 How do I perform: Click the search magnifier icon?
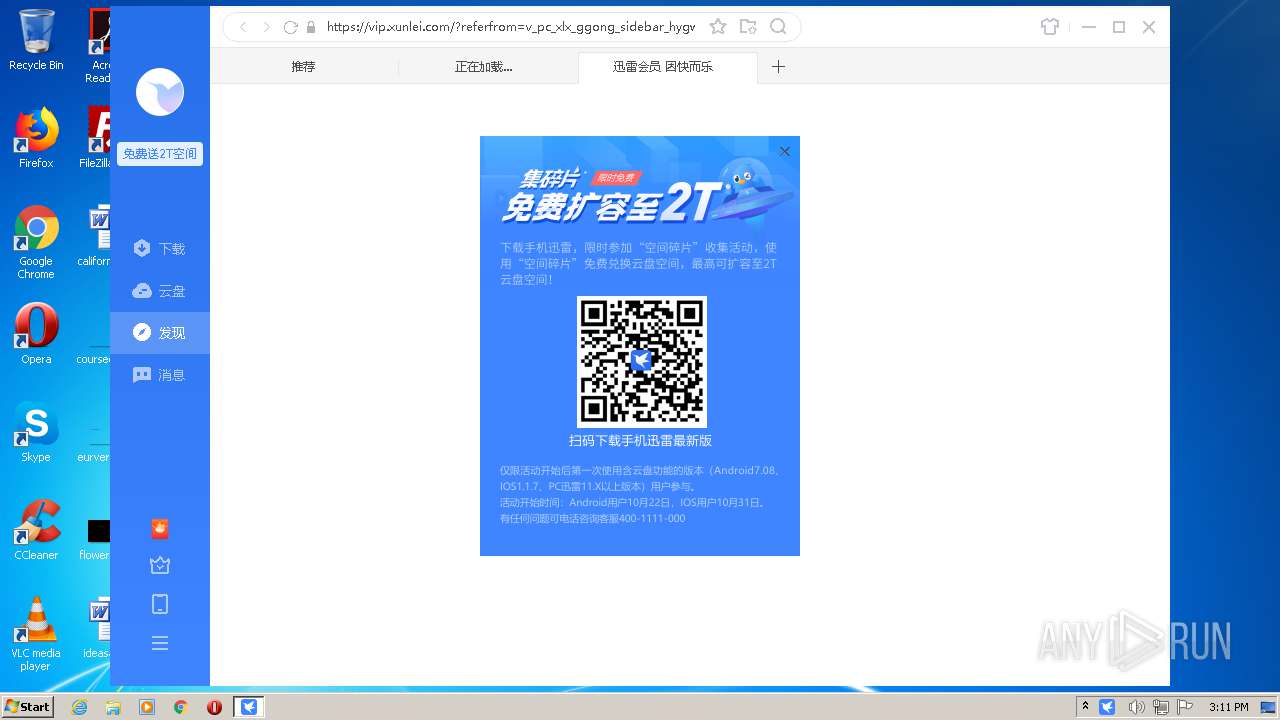pyautogui.click(x=778, y=27)
